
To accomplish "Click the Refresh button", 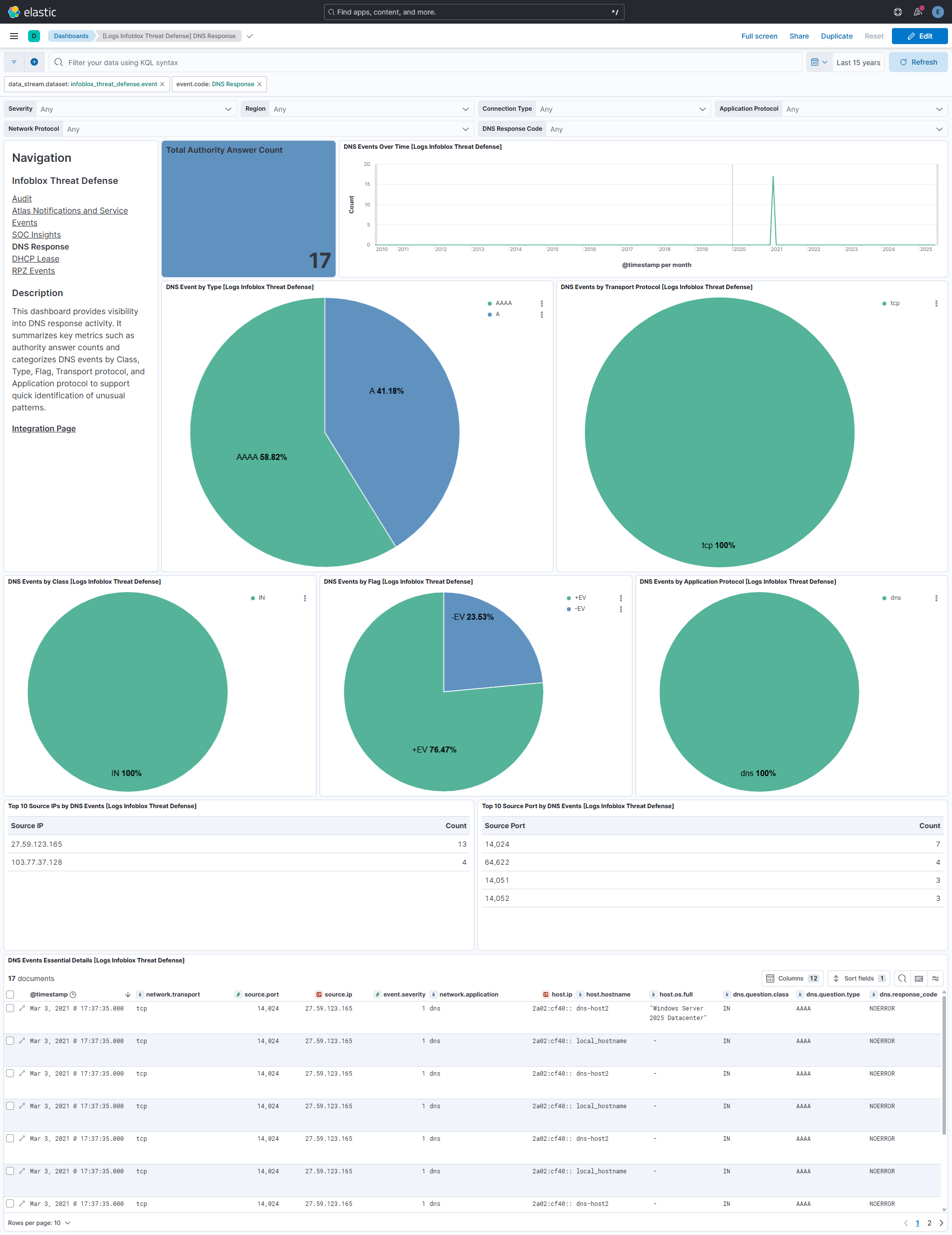I will 917,62.
